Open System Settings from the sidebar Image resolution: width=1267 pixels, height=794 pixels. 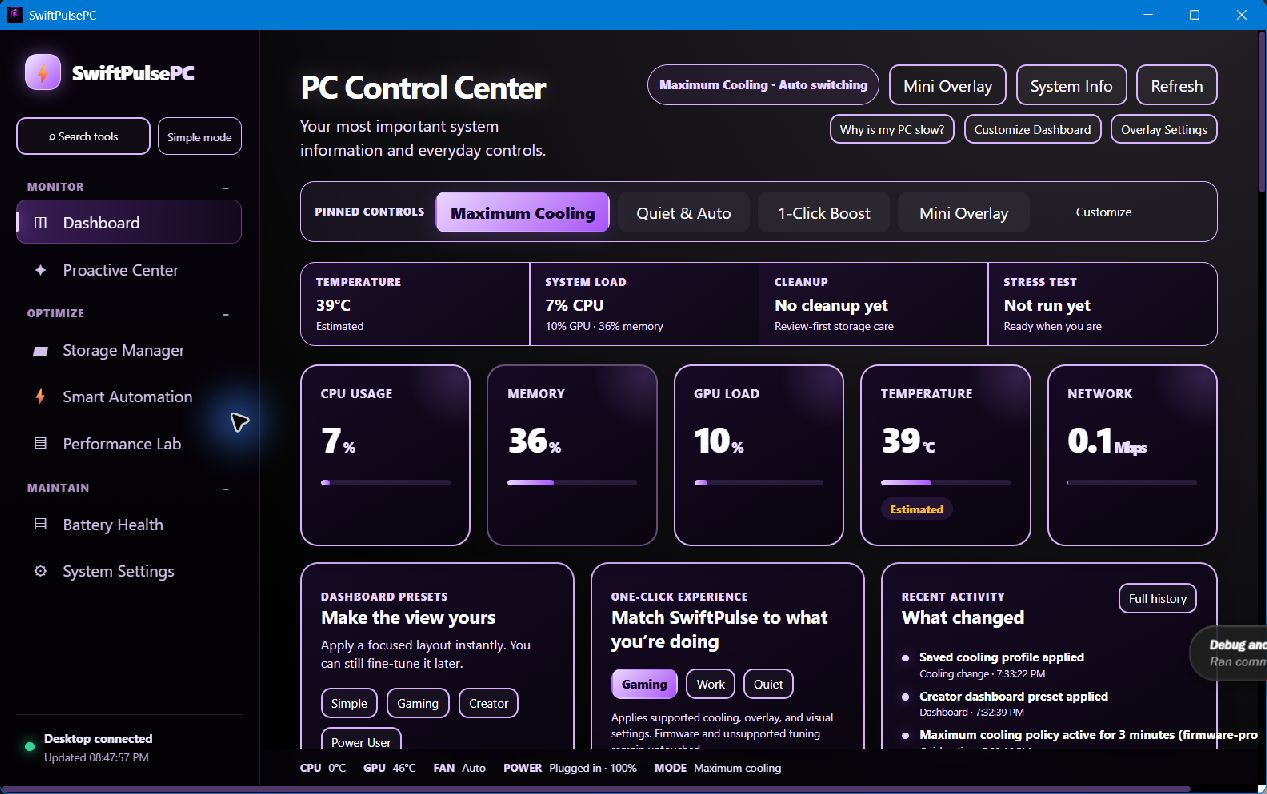[129, 571]
